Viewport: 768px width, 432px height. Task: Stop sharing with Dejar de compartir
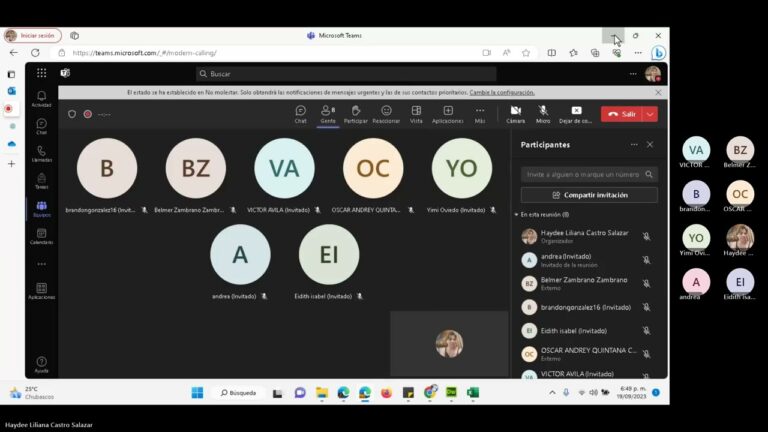pos(576,114)
